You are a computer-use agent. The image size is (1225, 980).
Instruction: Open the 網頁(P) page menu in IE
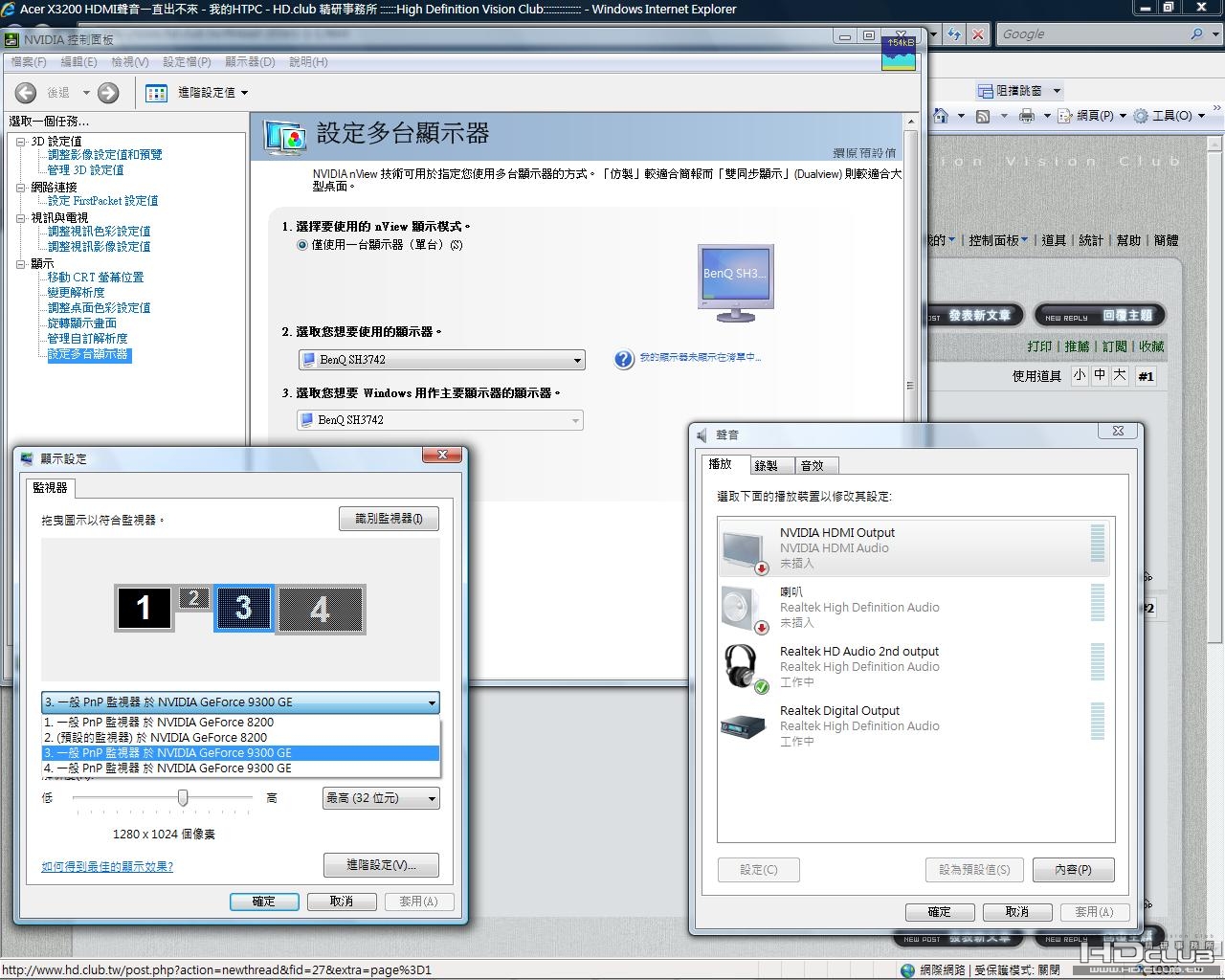pyautogui.click(x=1092, y=116)
